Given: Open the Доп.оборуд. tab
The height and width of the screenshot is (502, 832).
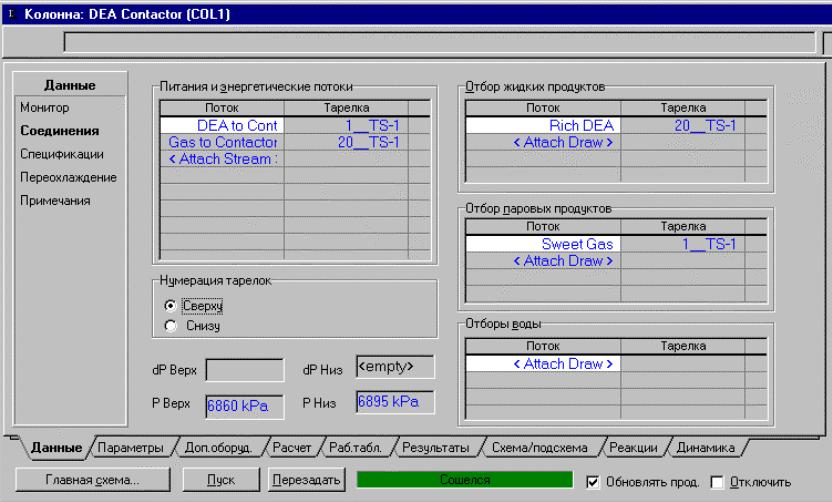Looking at the screenshot, I should (218, 448).
